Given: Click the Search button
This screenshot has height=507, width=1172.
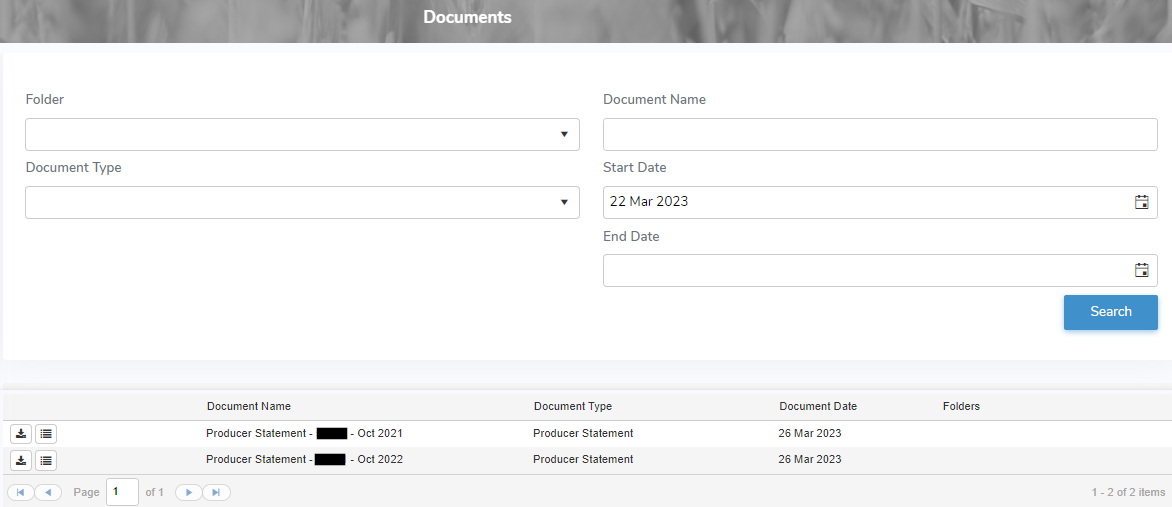Looking at the screenshot, I should pos(1110,312).
